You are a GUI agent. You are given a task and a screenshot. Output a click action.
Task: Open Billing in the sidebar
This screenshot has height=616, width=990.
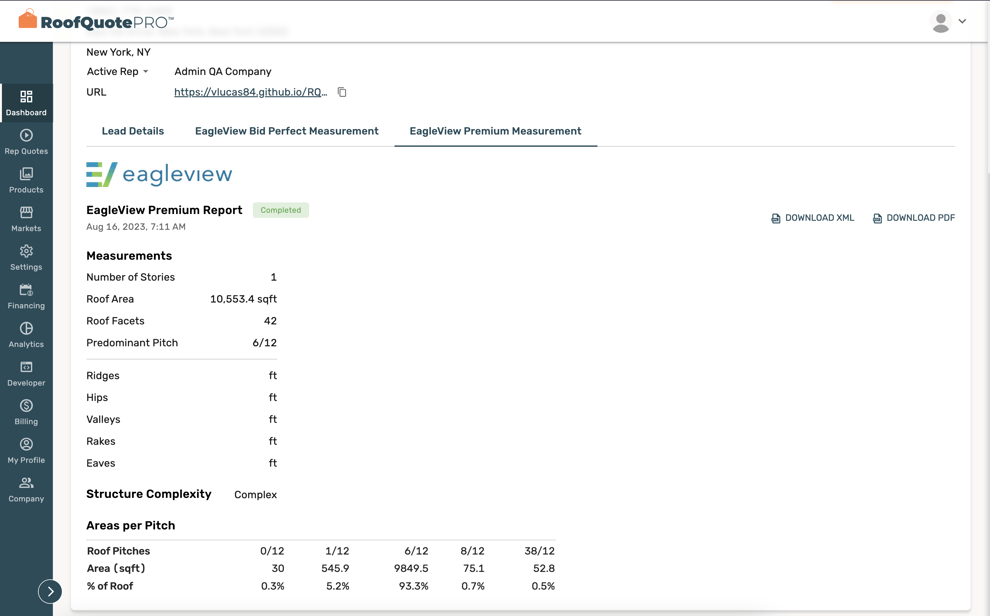click(26, 412)
